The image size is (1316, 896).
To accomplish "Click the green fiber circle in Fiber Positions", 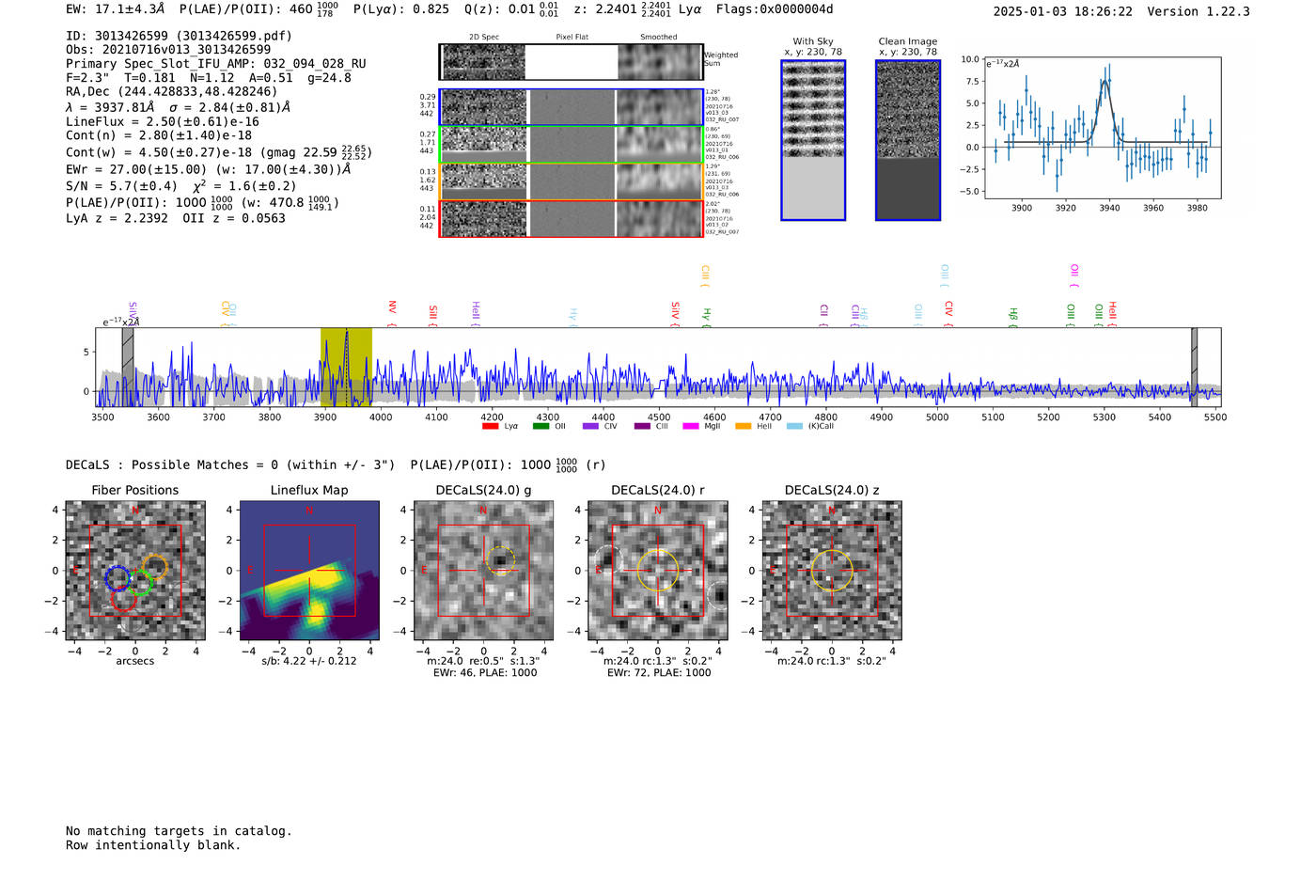I will pos(140,583).
